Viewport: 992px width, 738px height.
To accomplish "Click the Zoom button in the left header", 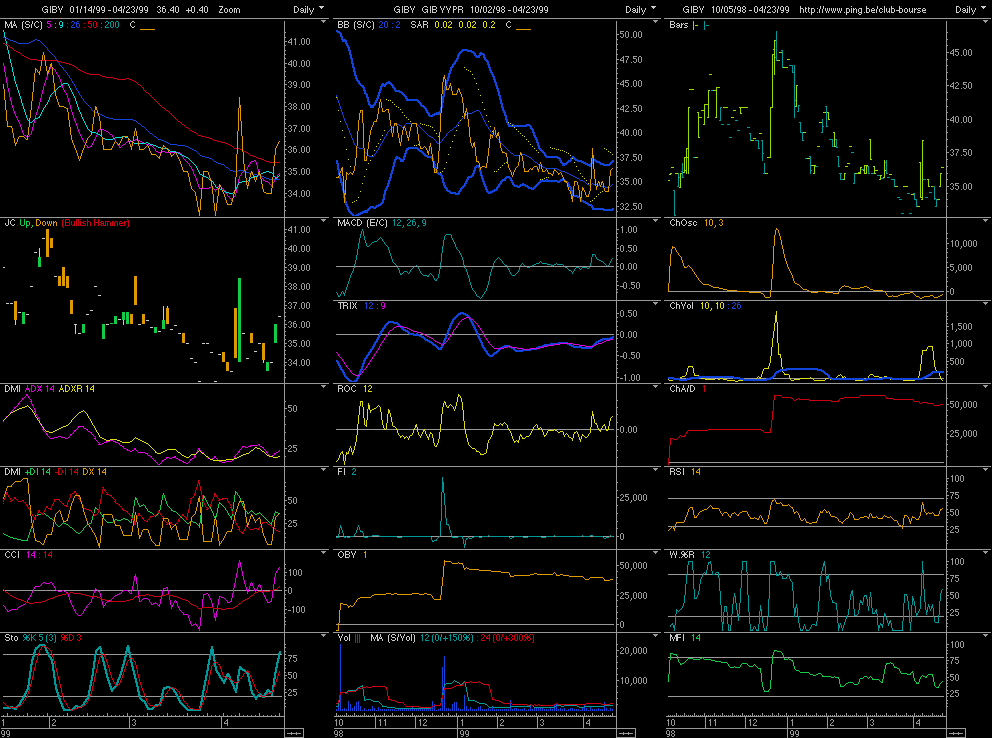I will tap(229, 9).
